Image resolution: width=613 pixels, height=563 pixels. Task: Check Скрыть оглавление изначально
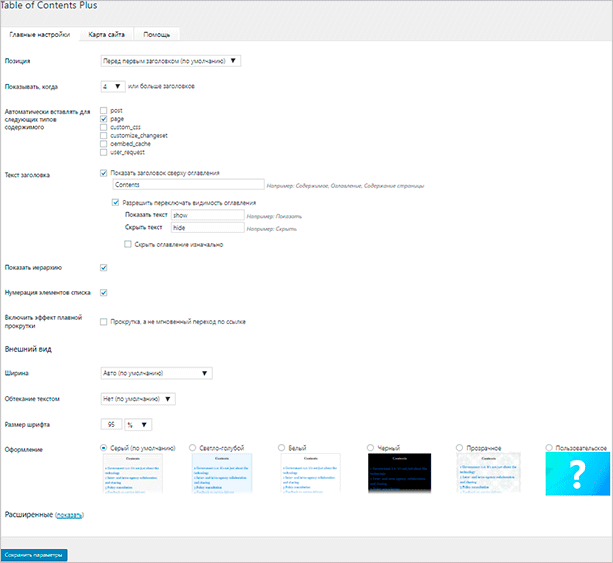[127, 244]
